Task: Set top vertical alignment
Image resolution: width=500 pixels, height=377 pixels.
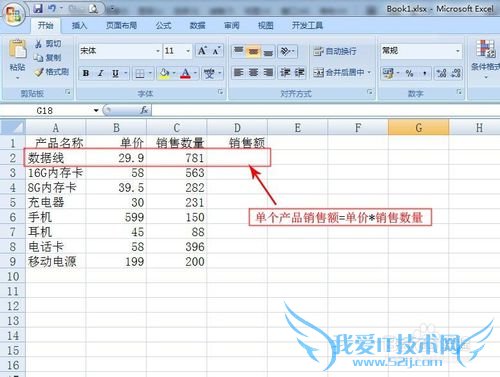Action: [239, 51]
